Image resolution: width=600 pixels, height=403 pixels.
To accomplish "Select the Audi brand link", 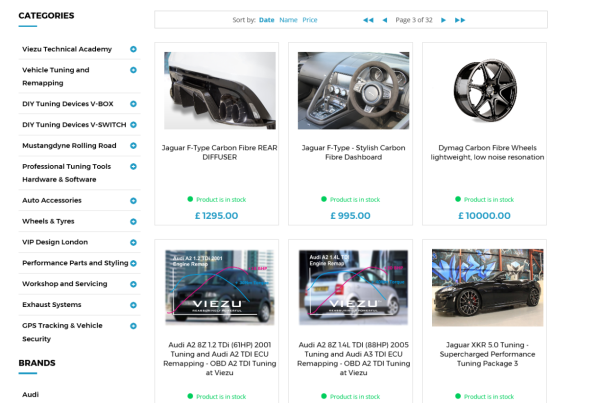I will (30, 395).
